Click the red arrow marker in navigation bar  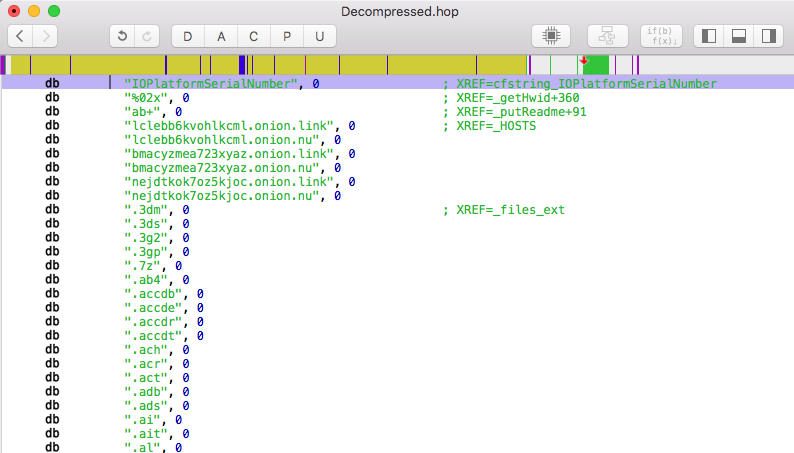(x=584, y=61)
